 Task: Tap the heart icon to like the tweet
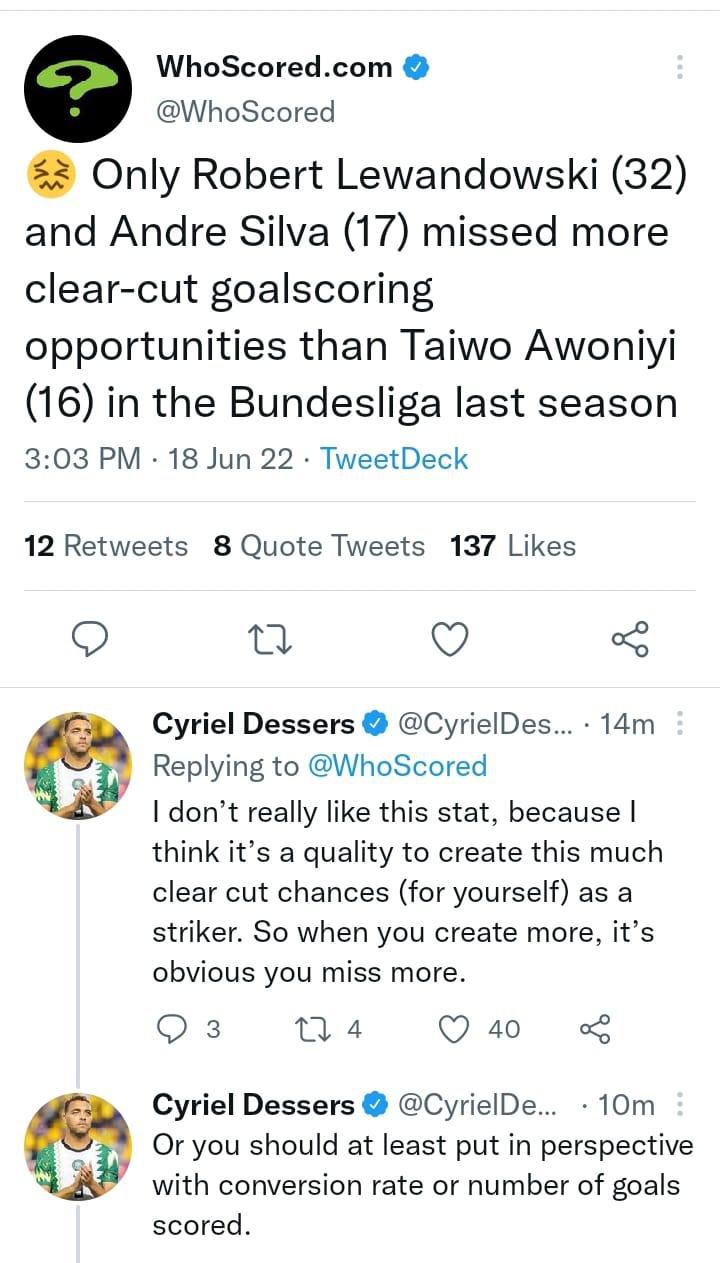(450, 638)
